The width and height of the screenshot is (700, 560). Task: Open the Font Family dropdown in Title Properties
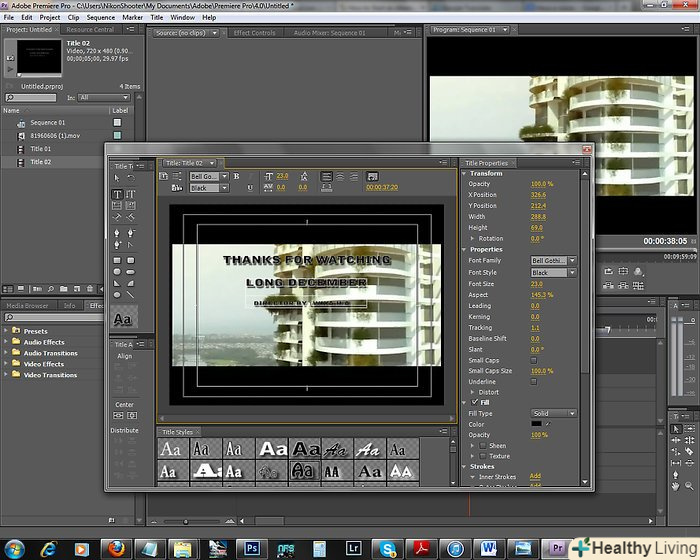(x=553, y=261)
